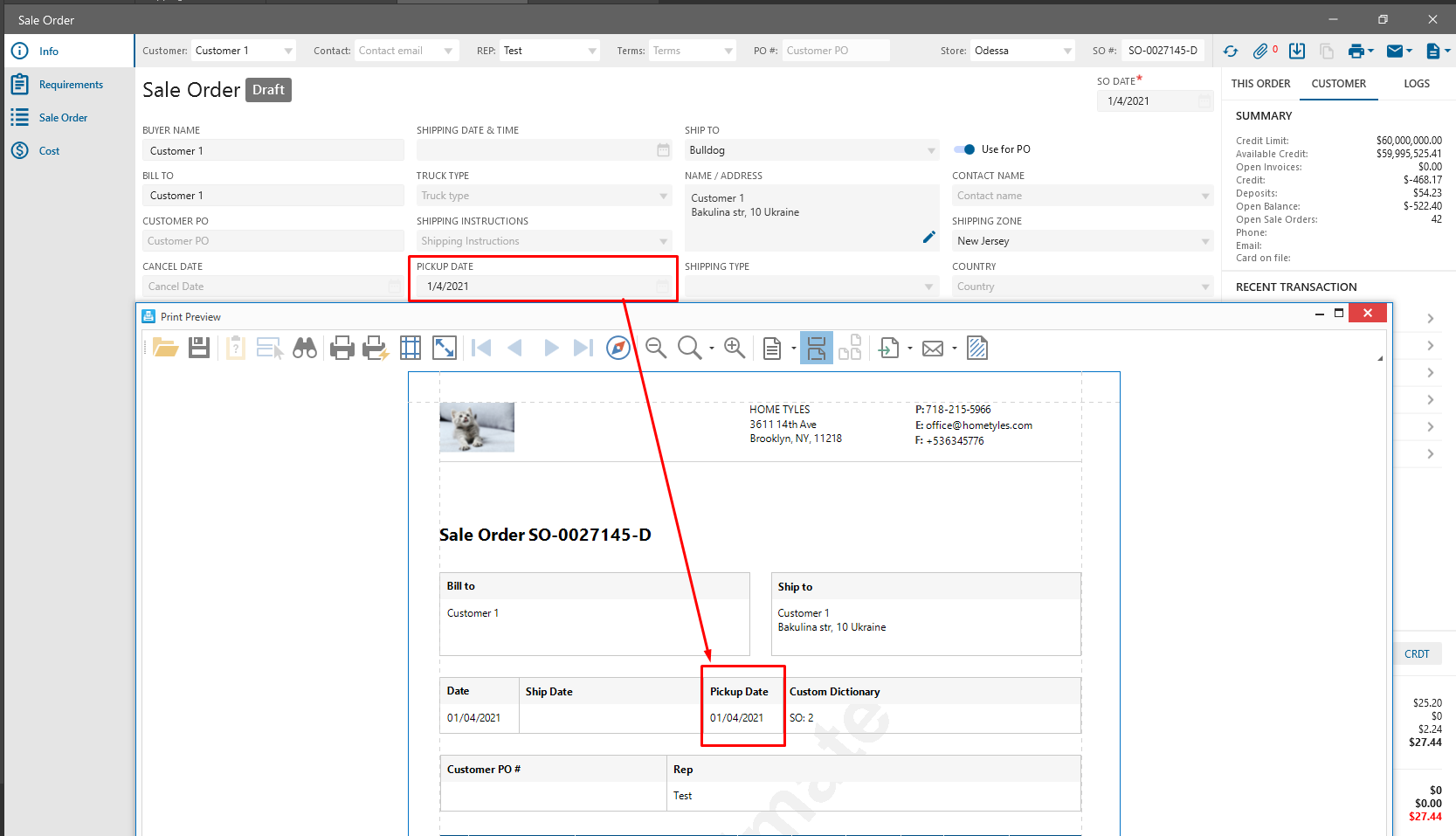Click the CRDT button
1456x836 pixels.
coord(1416,654)
